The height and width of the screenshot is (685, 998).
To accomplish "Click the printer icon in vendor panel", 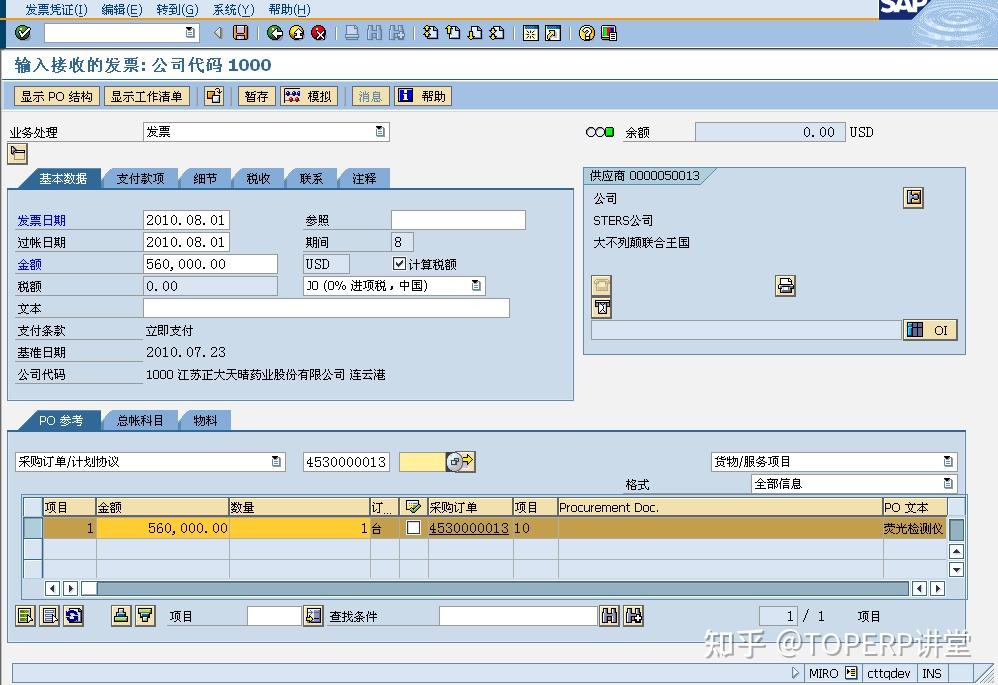I will tap(784, 285).
